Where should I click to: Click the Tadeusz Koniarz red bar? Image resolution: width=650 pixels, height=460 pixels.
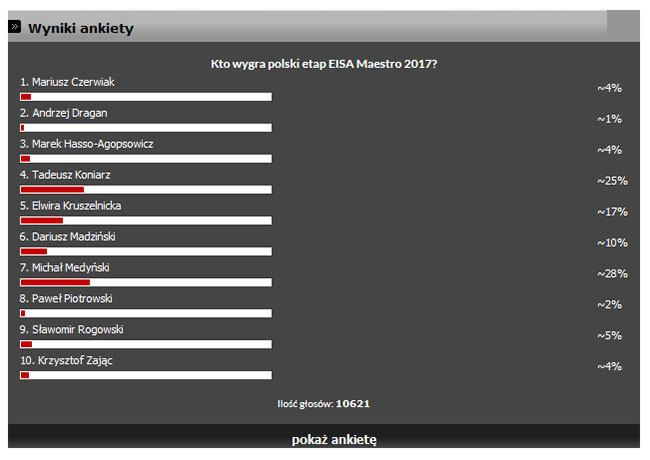(x=52, y=190)
